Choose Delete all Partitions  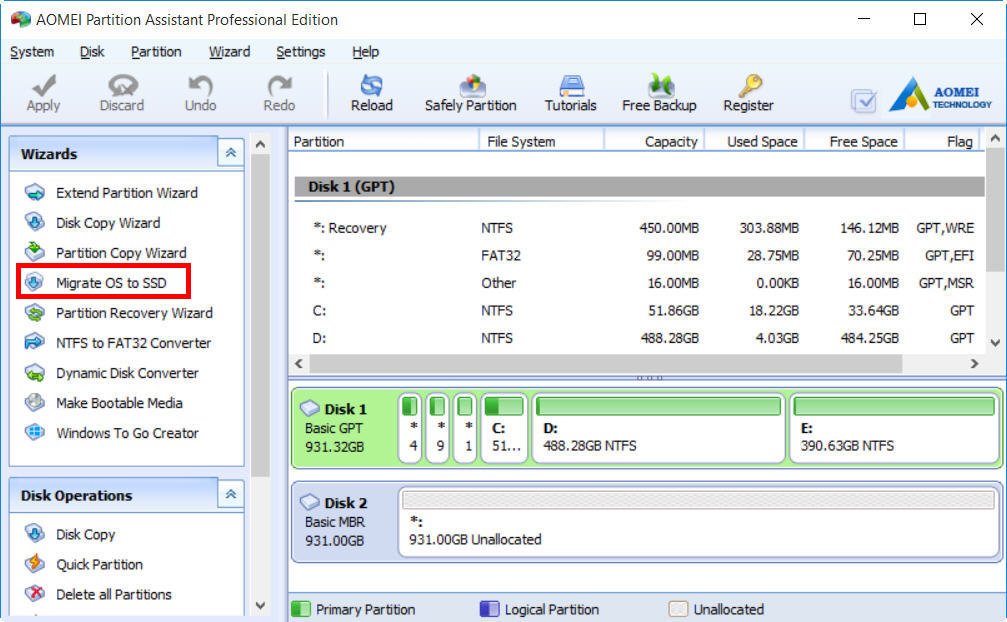tap(98, 594)
